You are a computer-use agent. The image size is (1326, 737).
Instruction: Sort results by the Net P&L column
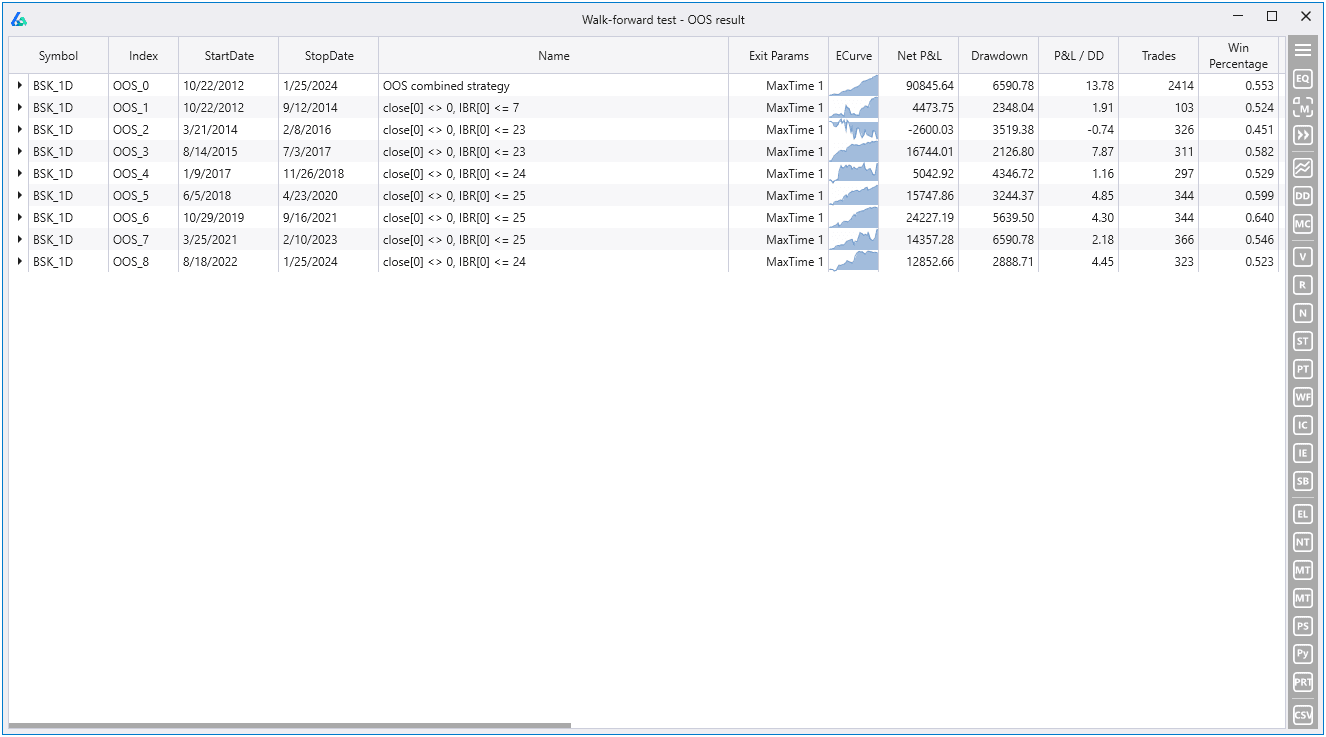[x=919, y=56]
